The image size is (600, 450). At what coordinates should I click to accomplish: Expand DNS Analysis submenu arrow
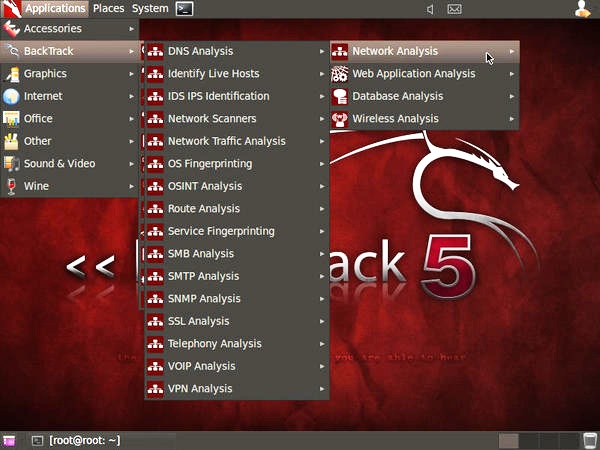(x=322, y=51)
